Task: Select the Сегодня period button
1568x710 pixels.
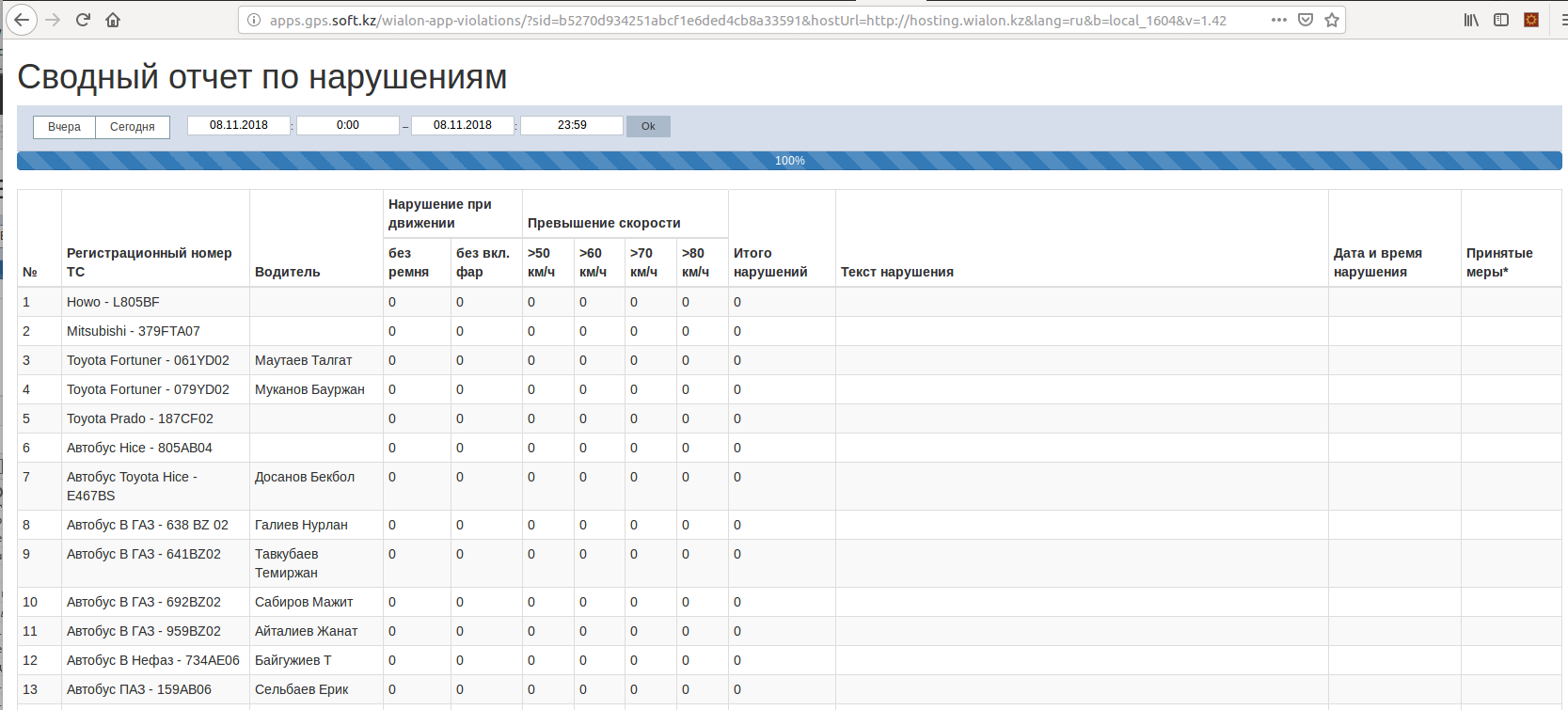Action: (x=133, y=127)
